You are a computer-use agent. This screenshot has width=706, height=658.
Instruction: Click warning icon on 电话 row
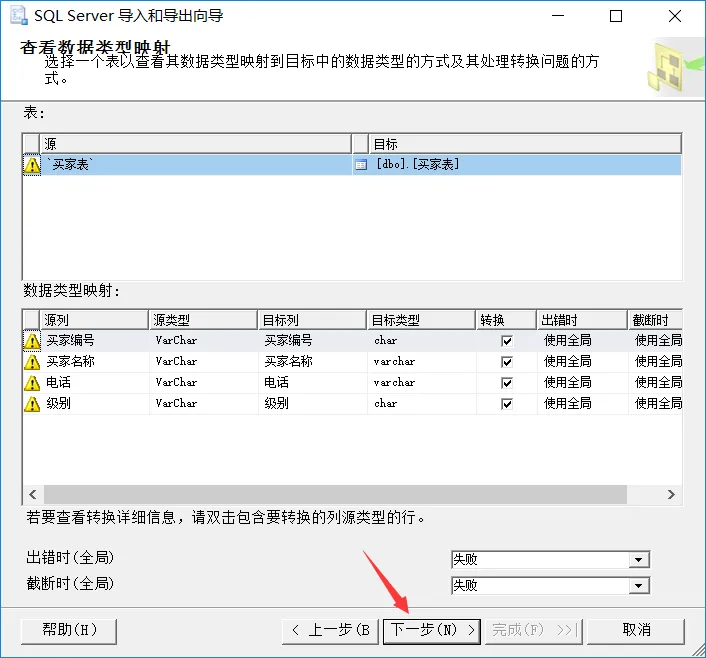tap(32, 383)
